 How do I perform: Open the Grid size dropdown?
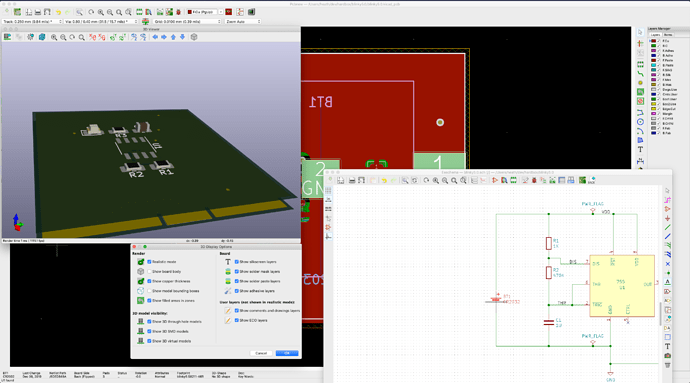tap(187, 22)
